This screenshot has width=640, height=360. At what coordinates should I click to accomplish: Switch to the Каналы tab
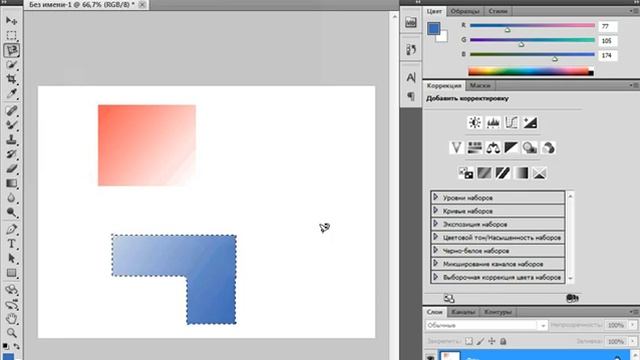(x=463, y=312)
